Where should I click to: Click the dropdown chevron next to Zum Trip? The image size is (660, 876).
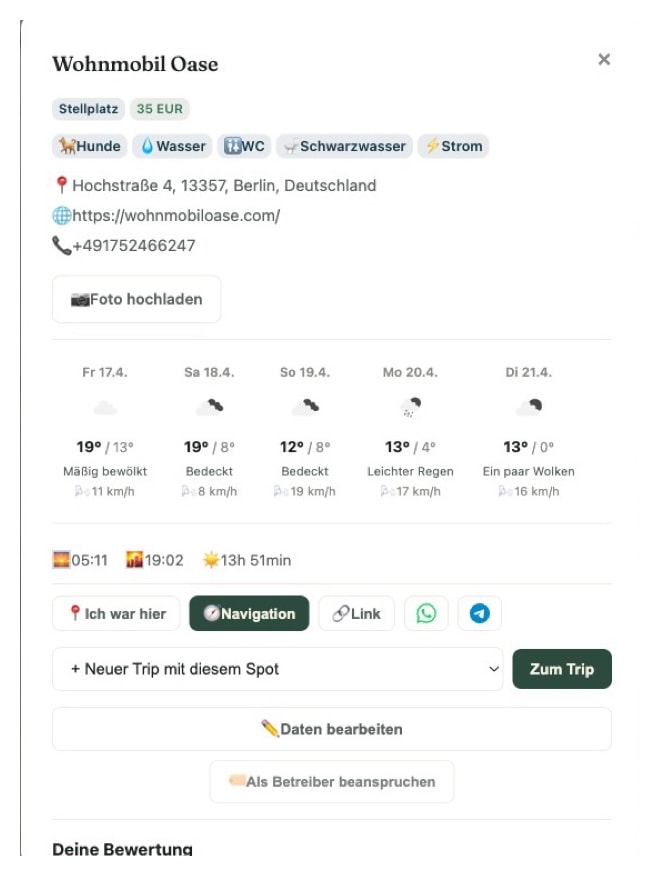point(494,669)
